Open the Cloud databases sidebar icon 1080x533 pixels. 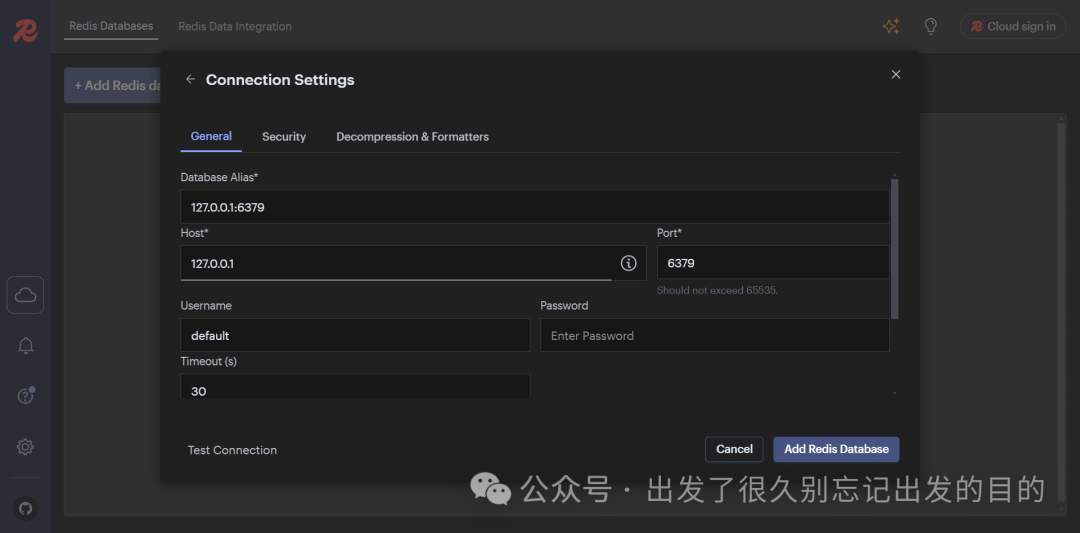click(26, 295)
